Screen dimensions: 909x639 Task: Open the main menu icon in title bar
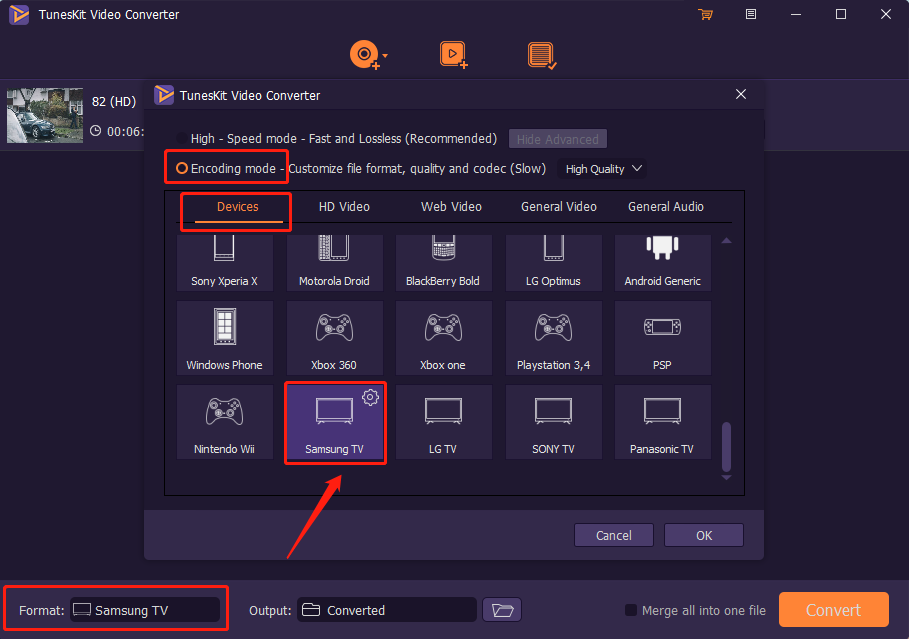[751, 14]
